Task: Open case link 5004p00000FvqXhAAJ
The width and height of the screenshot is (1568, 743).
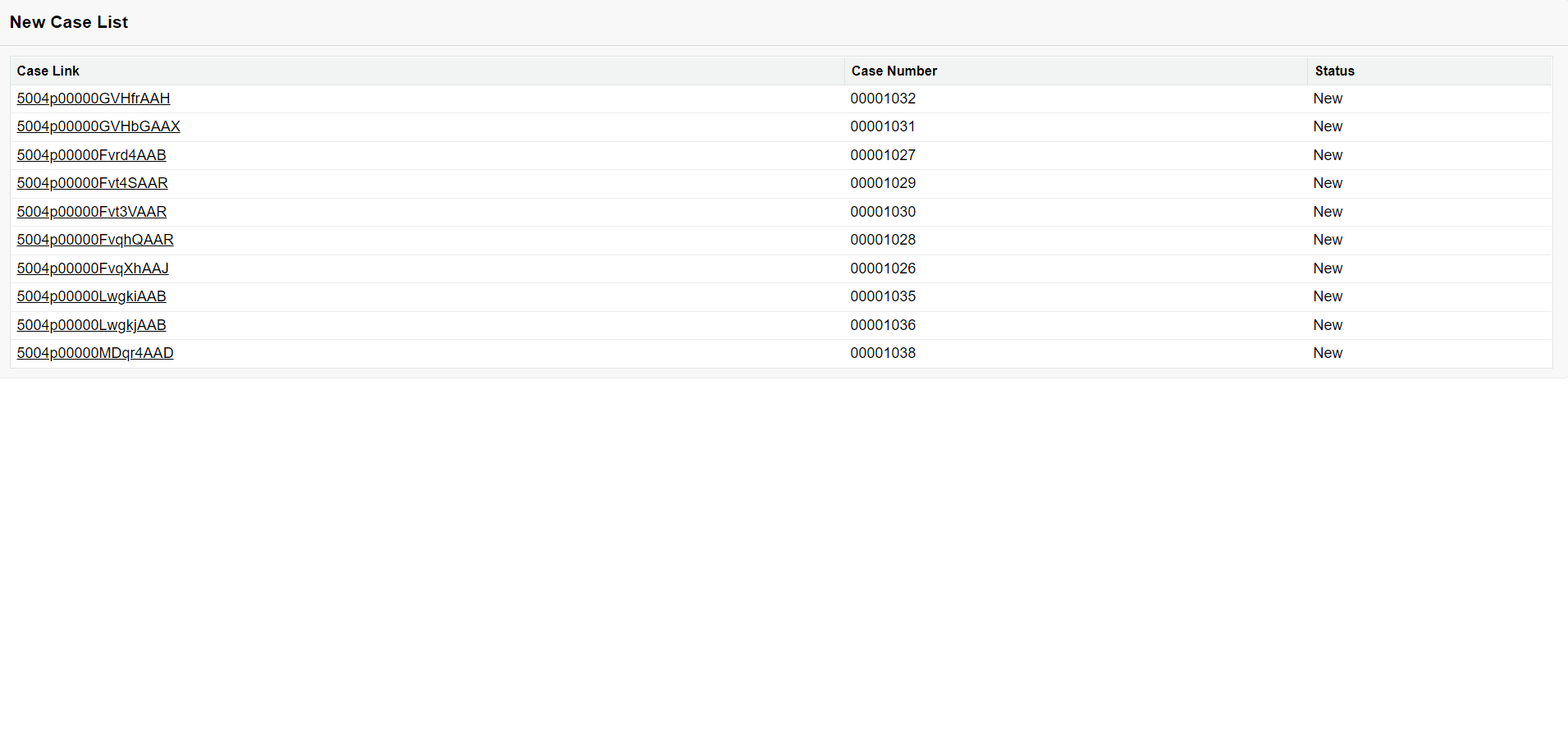Action: [93, 268]
